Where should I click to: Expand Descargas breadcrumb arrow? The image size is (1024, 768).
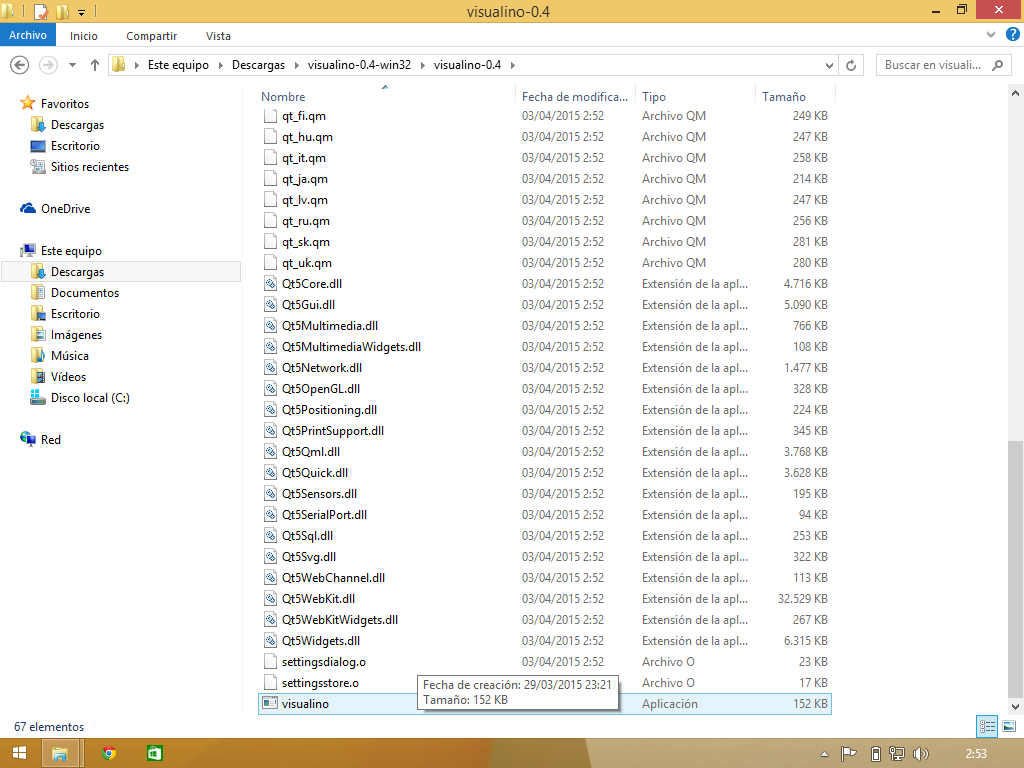pos(296,65)
